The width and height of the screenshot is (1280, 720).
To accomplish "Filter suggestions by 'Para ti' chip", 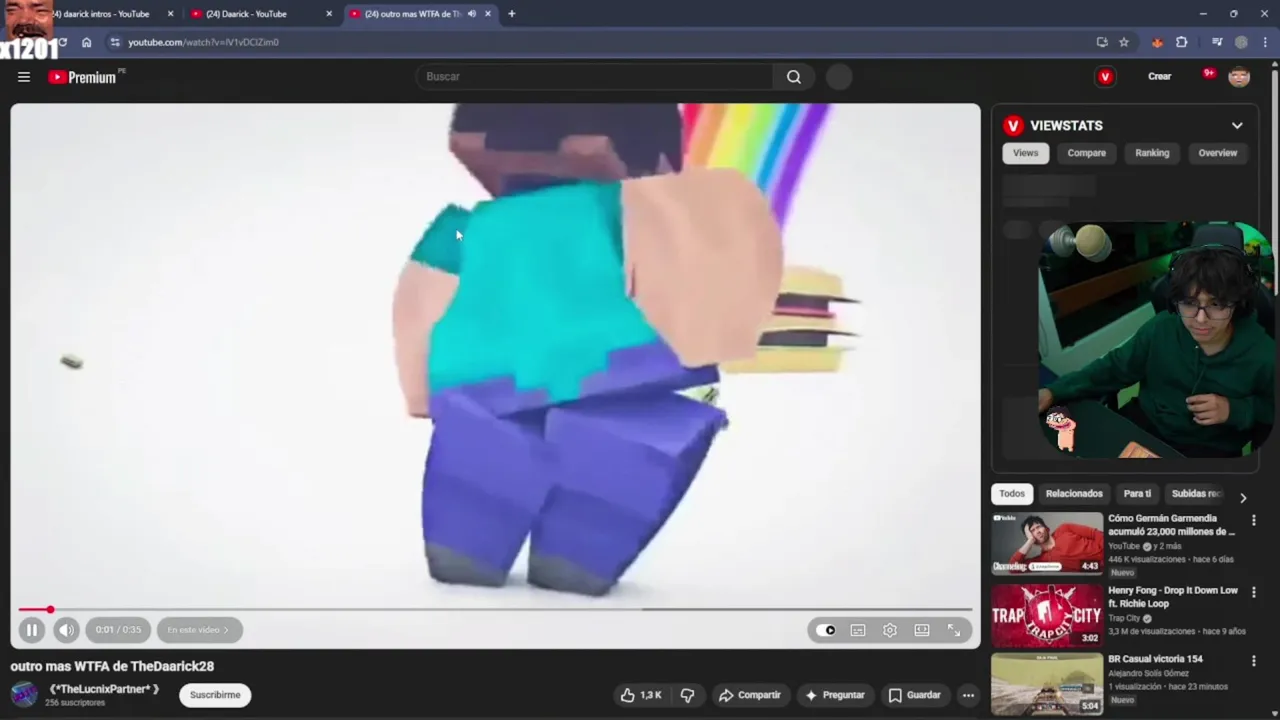I will (x=1137, y=494).
